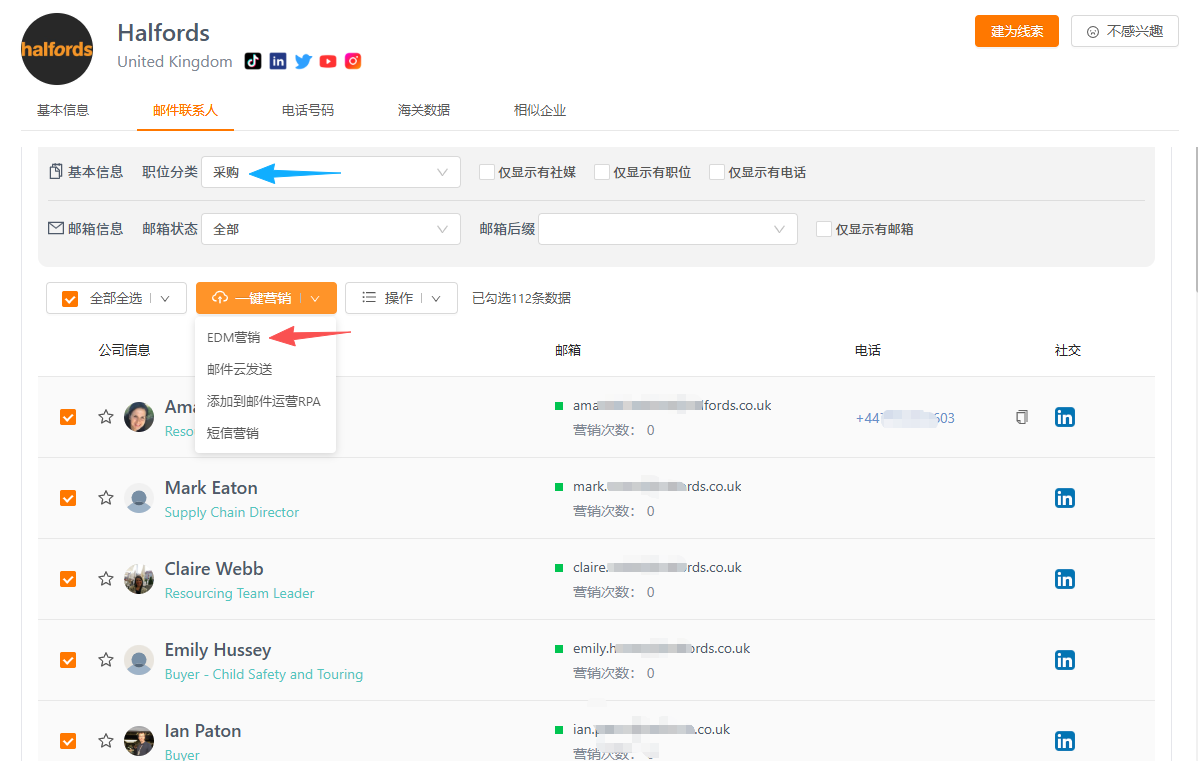Image resolution: width=1198 pixels, height=761 pixels.
Task: Expand the 全部全选 dropdown arrow
Action: pyautogui.click(x=165, y=299)
